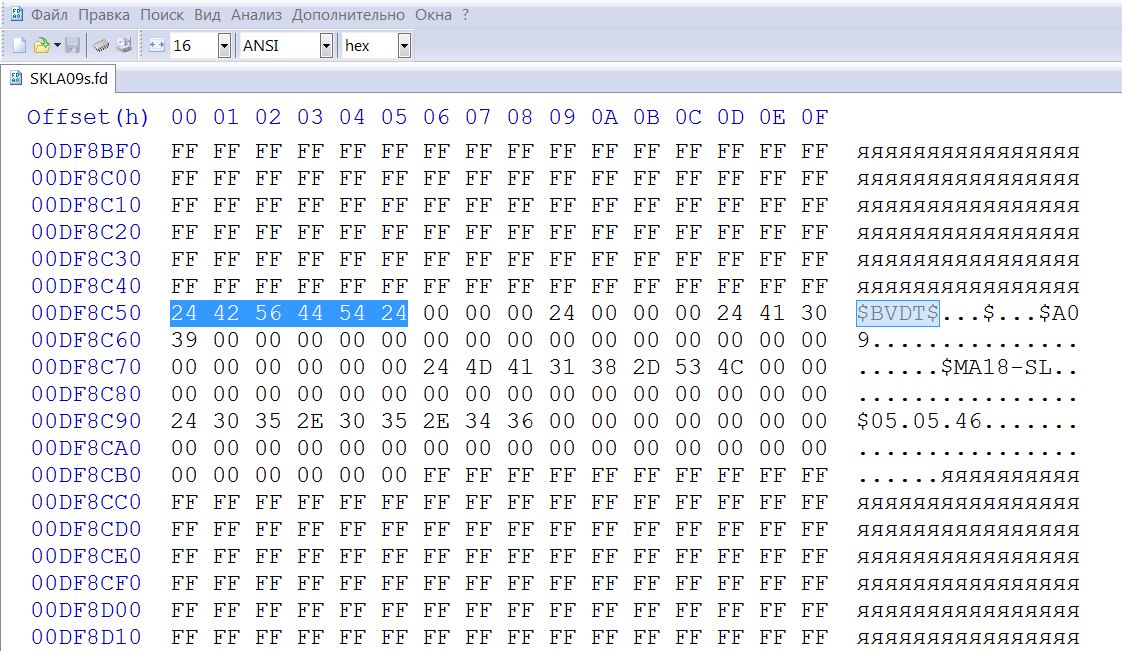
Task: Click byte 53 in row 00DF8C70
Action: point(688,367)
